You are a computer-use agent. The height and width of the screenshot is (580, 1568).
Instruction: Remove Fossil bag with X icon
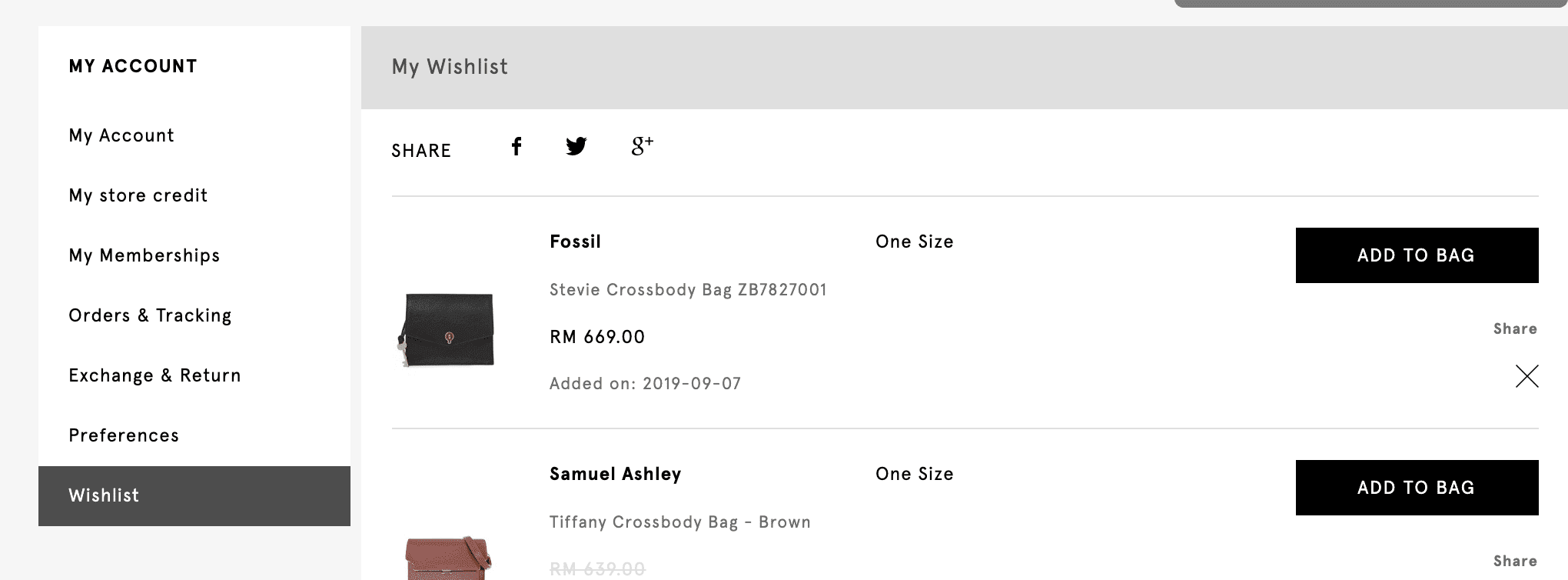(x=1526, y=376)
